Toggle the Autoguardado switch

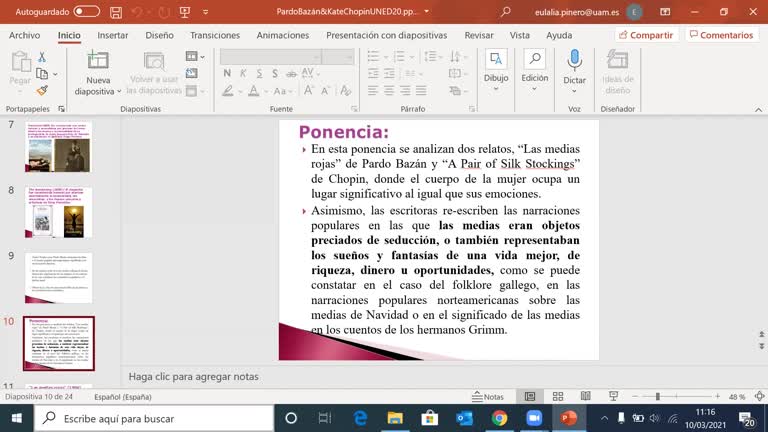coord(87,11)
